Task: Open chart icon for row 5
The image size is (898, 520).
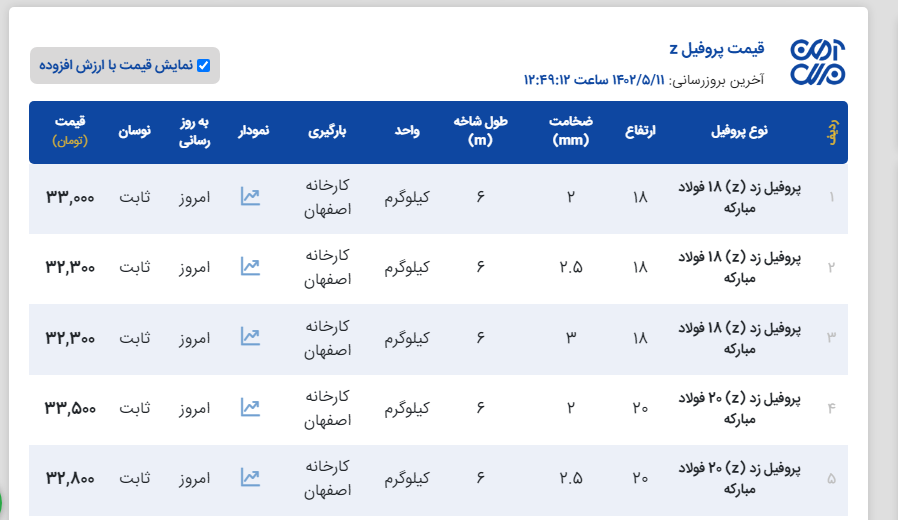Action: pos(250,477)
